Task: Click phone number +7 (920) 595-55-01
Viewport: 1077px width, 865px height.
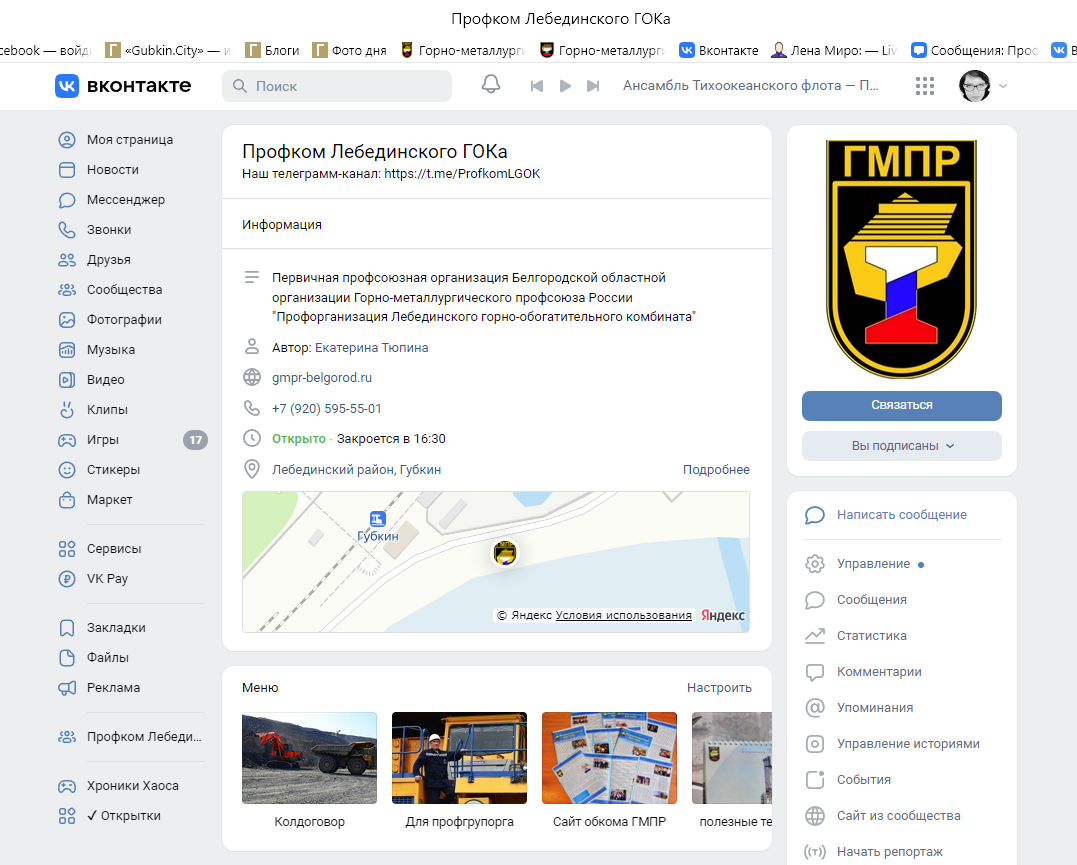Action: (326, 409)
